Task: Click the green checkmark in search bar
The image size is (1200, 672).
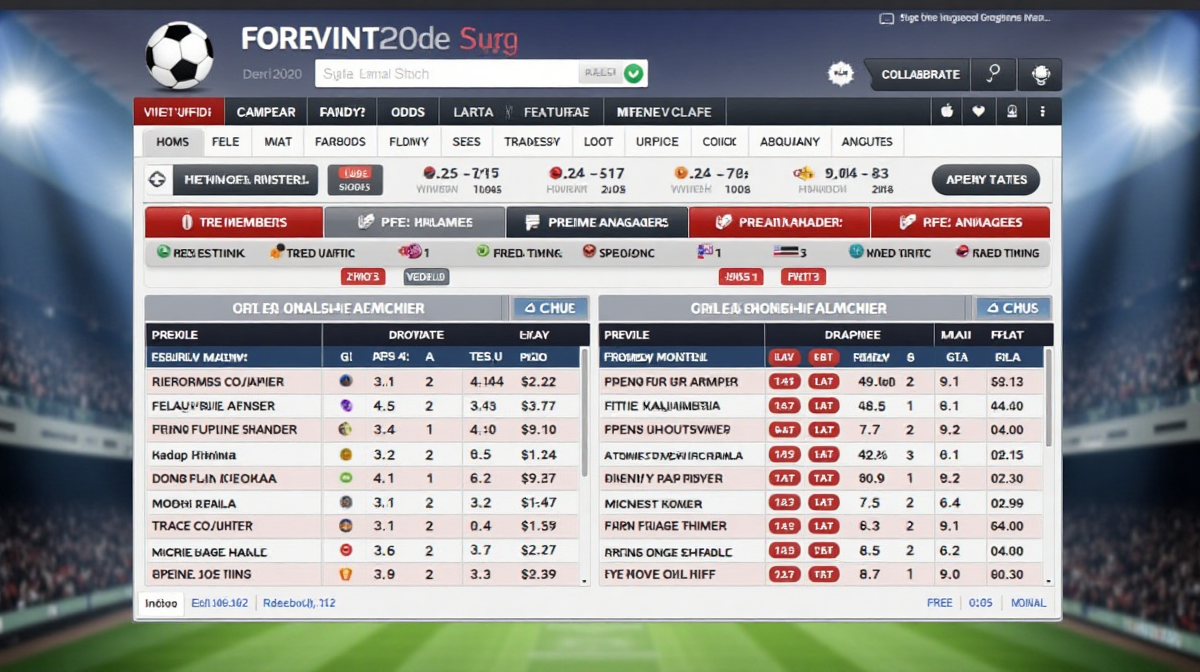Action: coord(633,73)
